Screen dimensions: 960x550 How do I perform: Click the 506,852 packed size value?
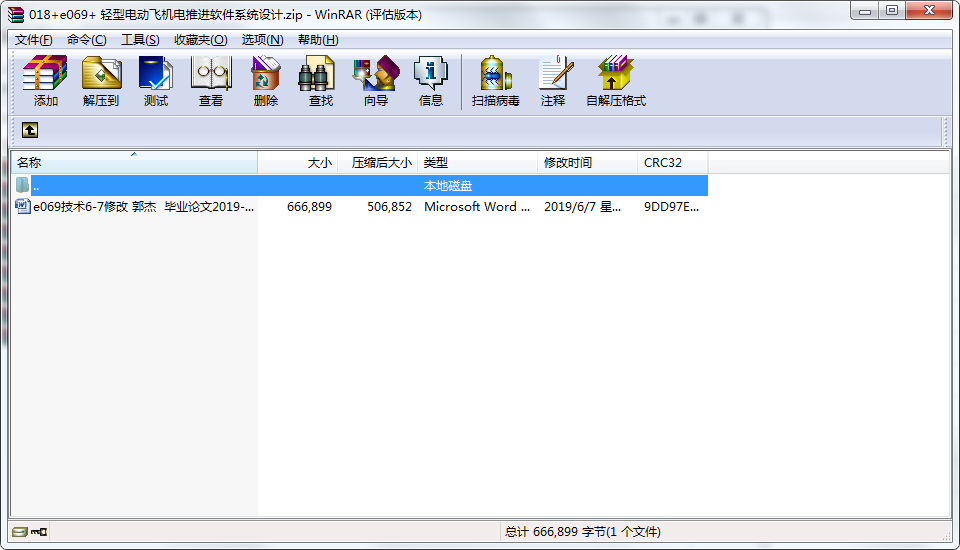point(389,207)
